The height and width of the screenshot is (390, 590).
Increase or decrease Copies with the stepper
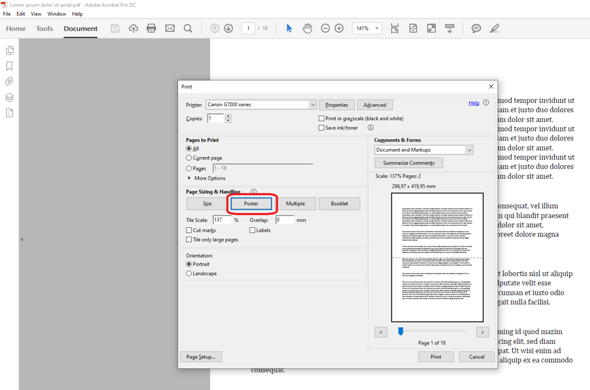pyautogui.click(x=228, y=118)
